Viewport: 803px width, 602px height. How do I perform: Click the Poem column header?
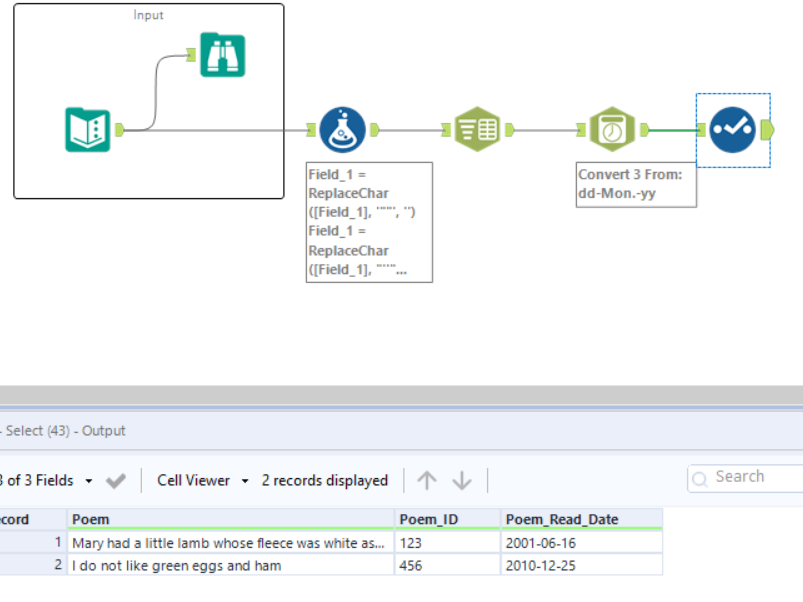point(230,519)
